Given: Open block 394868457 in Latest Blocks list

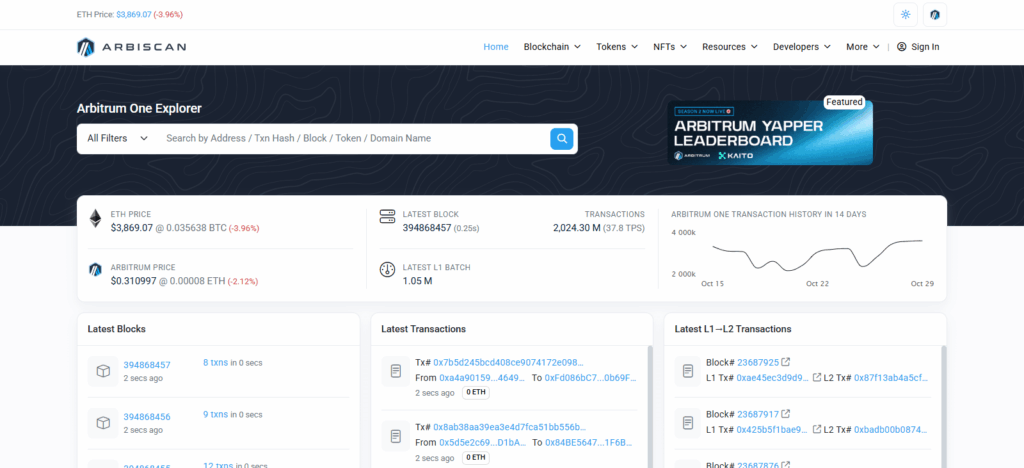Looking at the screenshot, I should click(147, 365).
